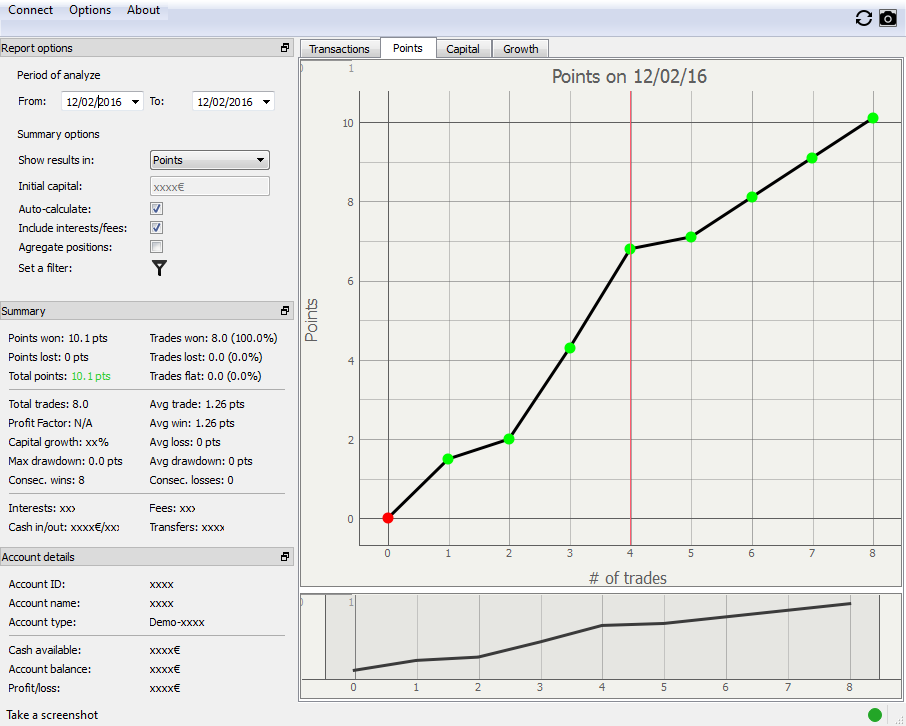Undock the Account details panel
This screenshot has height=726, width=906.
(x=285, y=557)
